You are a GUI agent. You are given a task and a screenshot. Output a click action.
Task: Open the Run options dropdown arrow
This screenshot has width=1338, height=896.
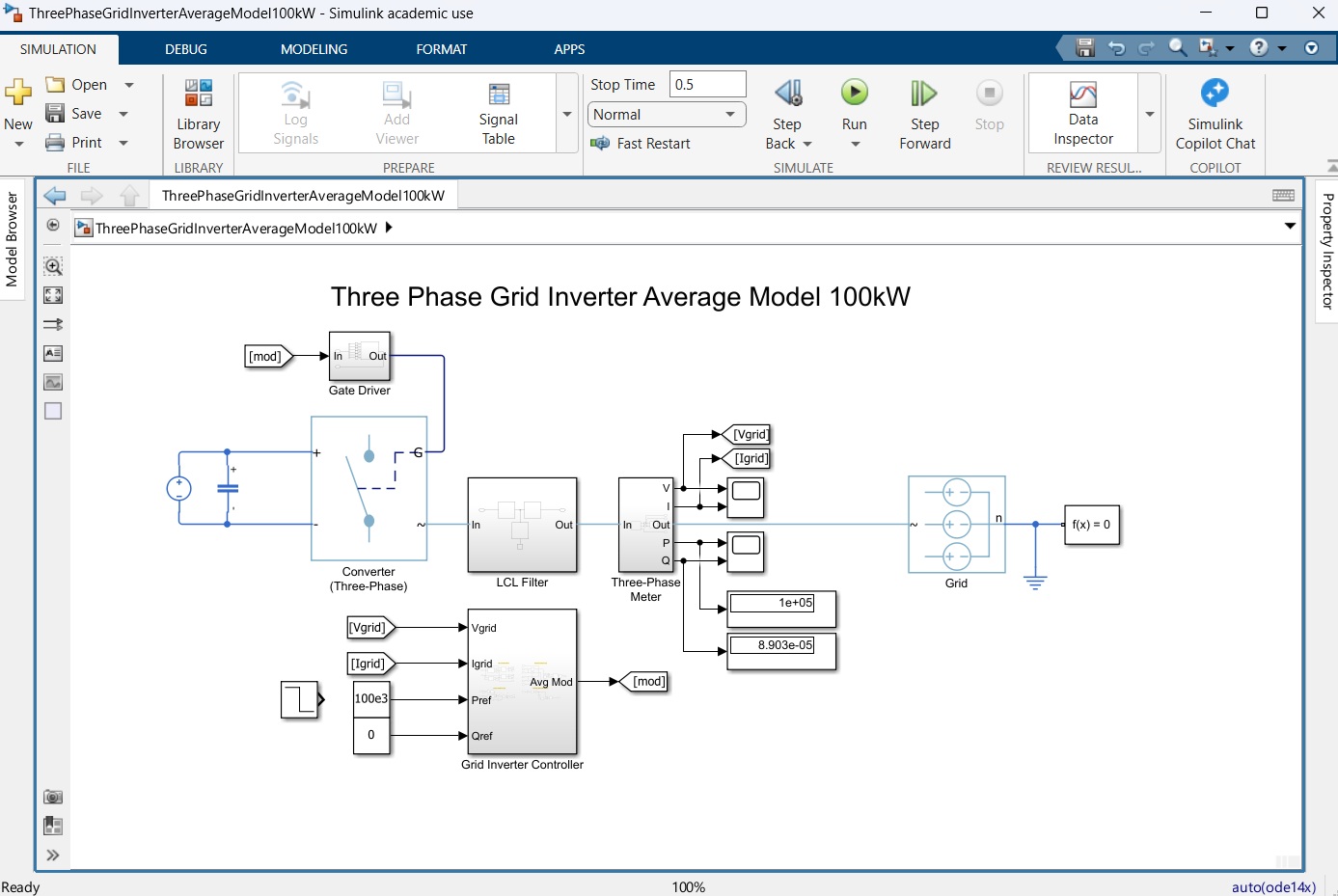[x=855, y=145]
